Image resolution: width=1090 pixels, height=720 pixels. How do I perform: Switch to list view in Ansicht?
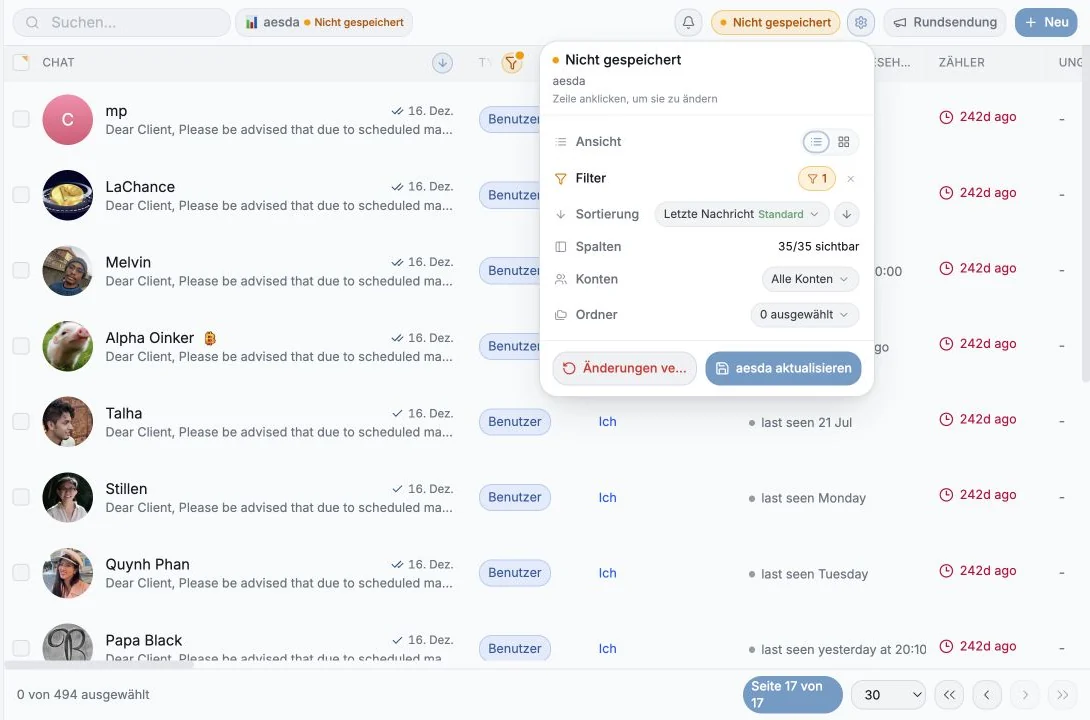816,142
